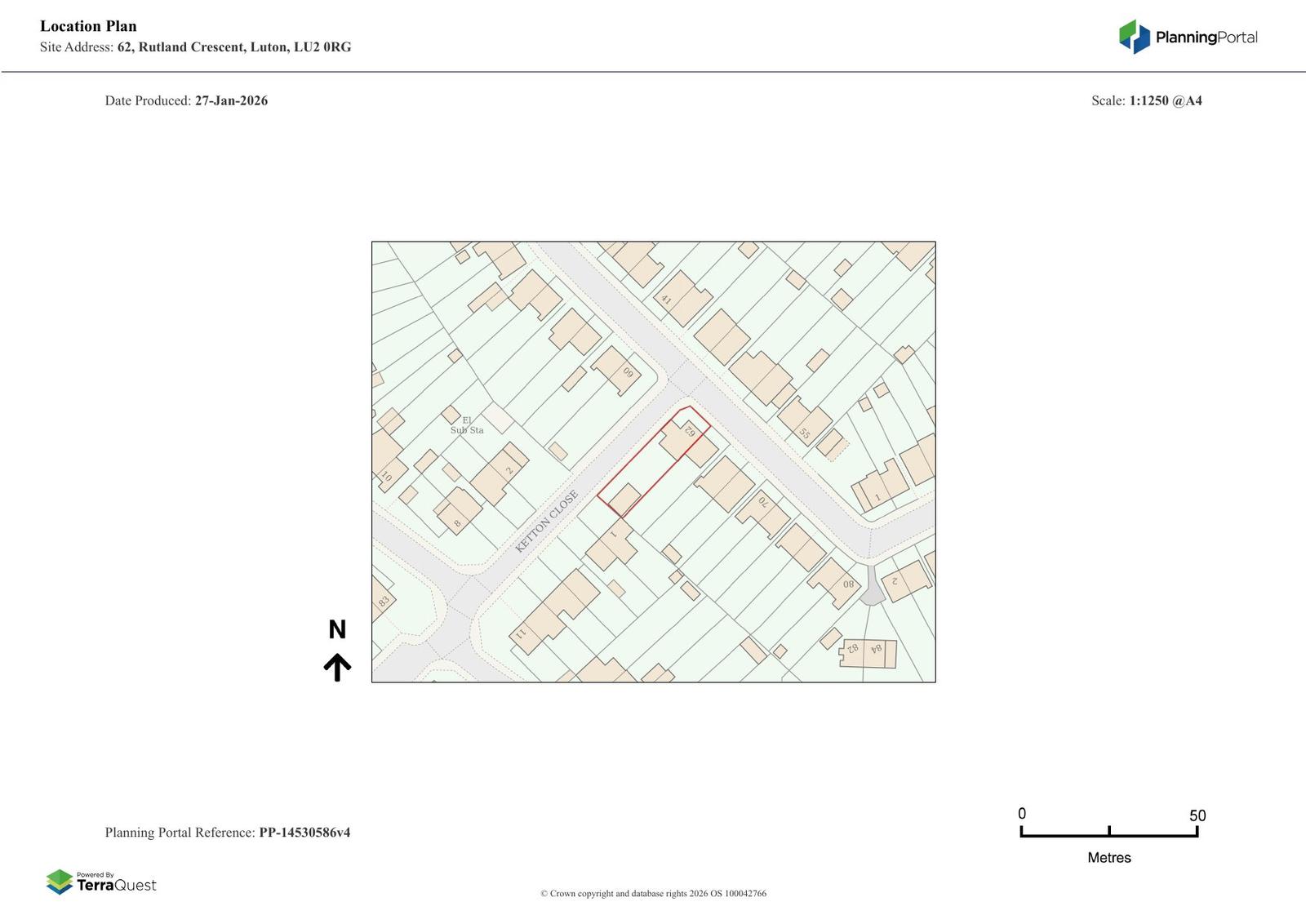Click the El Sub Sta label
This screenshot has height=924, width=1306.
tap(467, 425)
